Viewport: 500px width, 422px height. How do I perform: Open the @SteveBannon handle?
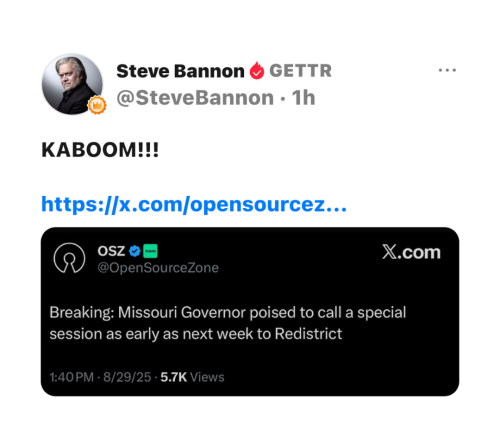point(195,98)
